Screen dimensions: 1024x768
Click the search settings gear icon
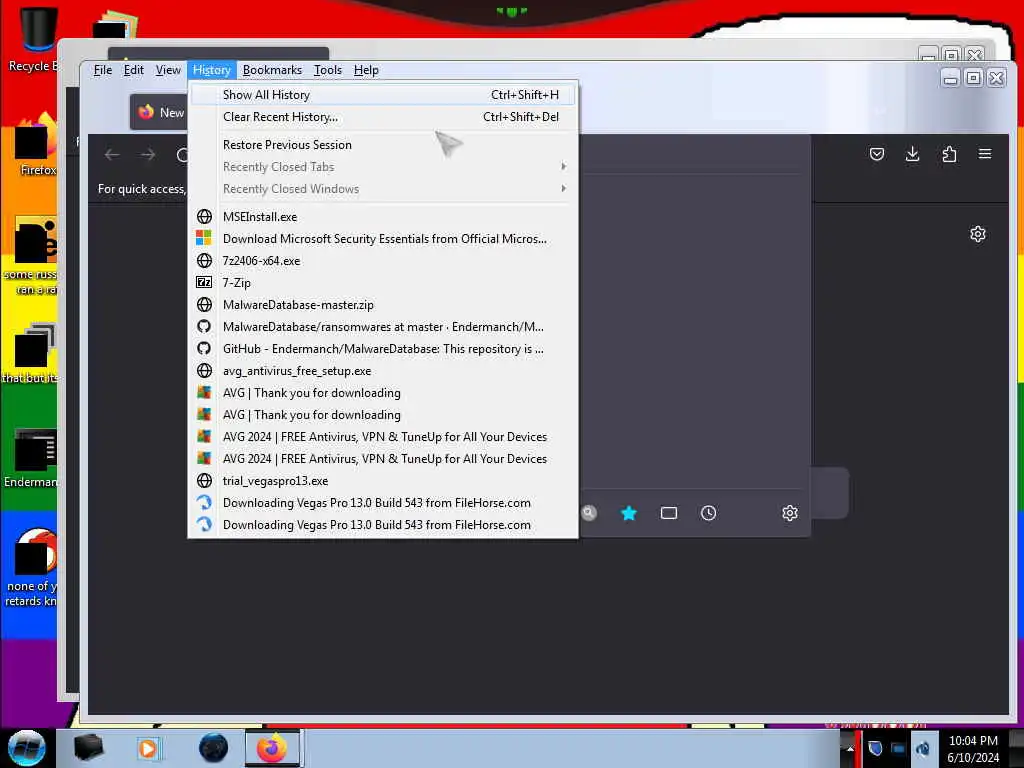(x=790, y=513)
